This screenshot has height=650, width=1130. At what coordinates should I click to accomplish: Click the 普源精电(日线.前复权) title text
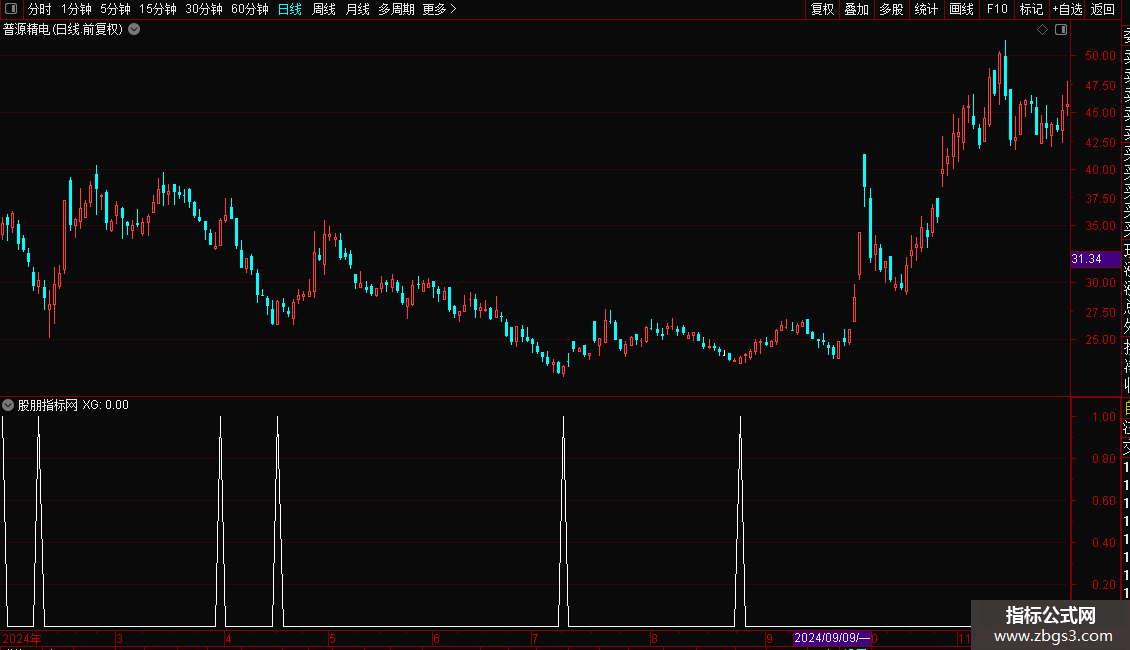(63, 30)
